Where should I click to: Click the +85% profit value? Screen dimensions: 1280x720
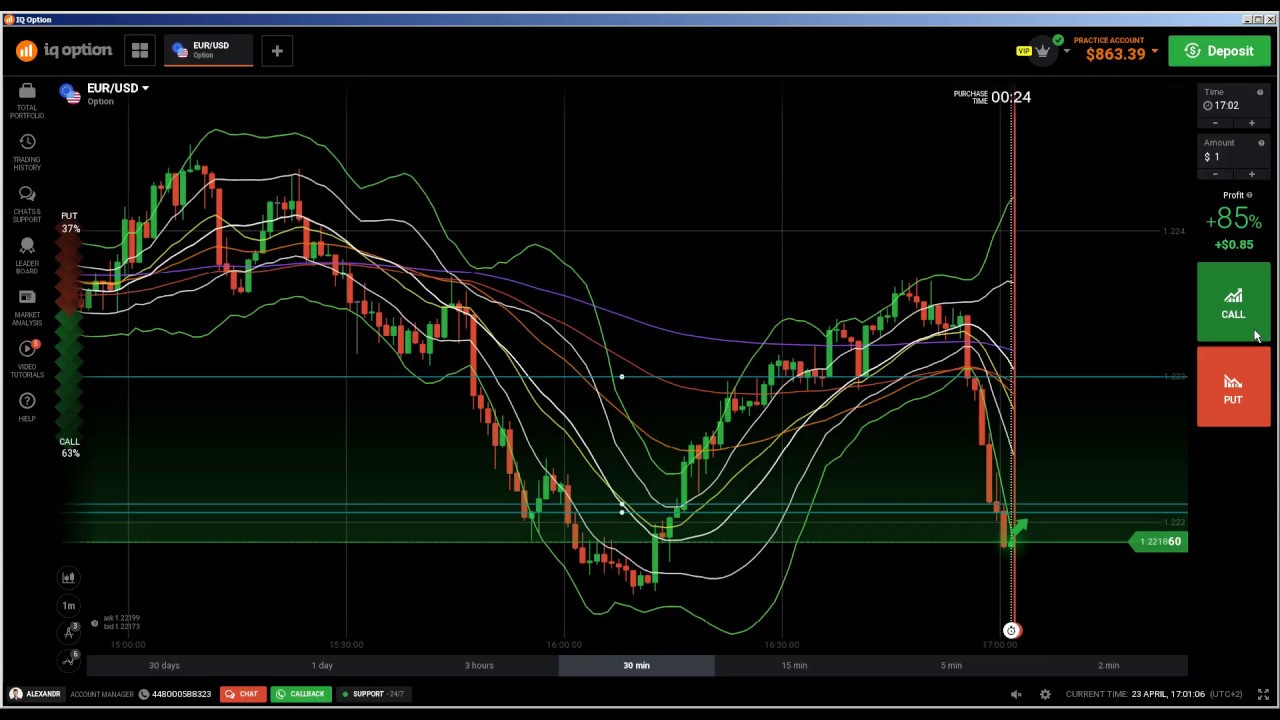click(x=1233, y=219)
